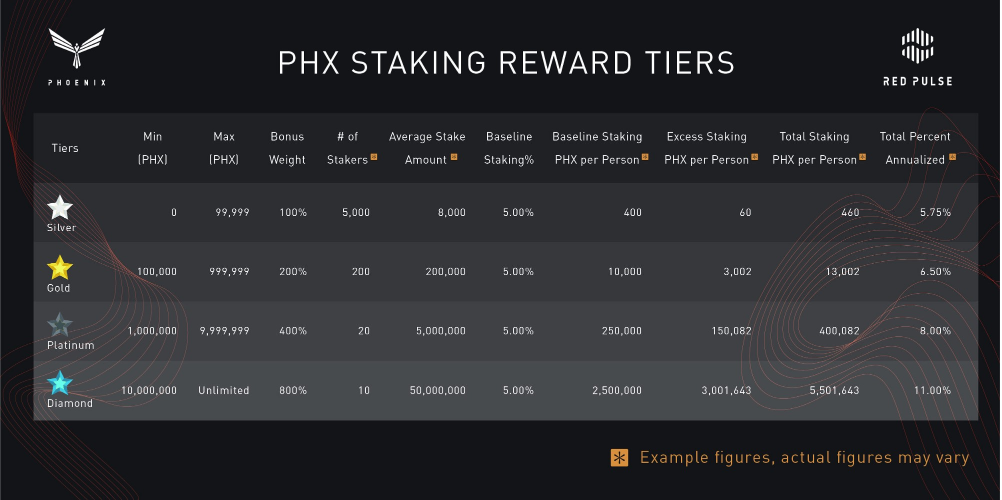
Task: Click the Tiers column header
Action: point(65,148)
